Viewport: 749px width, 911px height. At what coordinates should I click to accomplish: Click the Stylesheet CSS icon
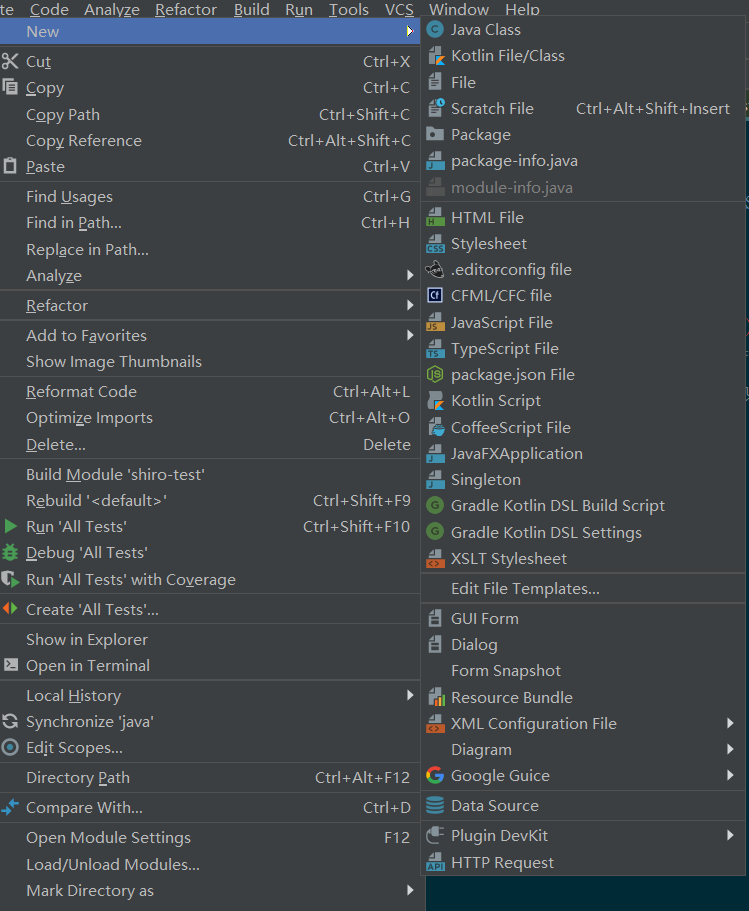pos(435,243)
